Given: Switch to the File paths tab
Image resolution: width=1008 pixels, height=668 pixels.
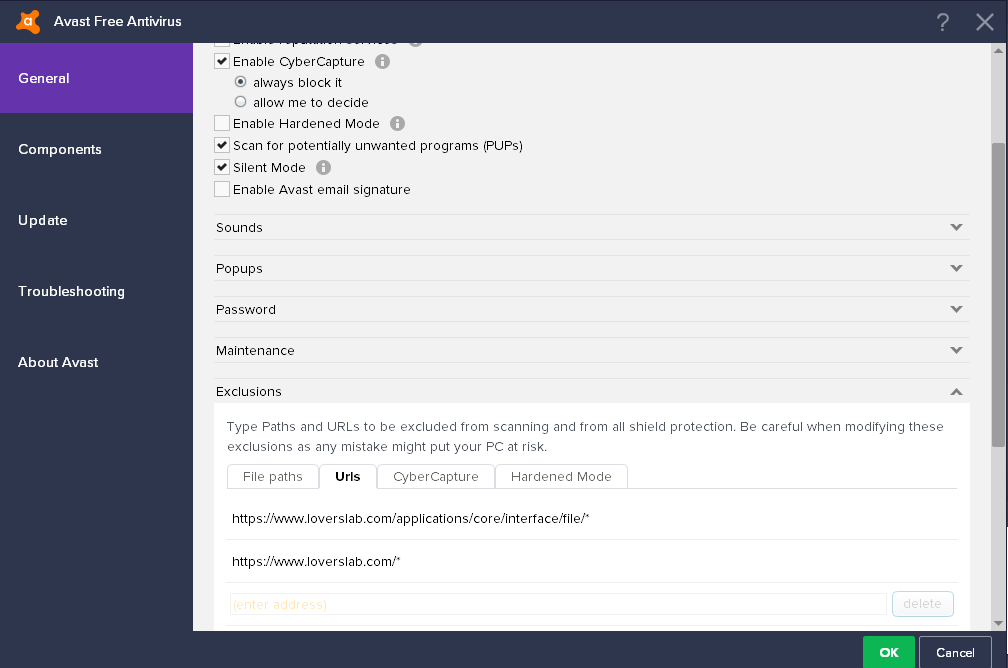Looking at the screenshot, I should point(273,476).
